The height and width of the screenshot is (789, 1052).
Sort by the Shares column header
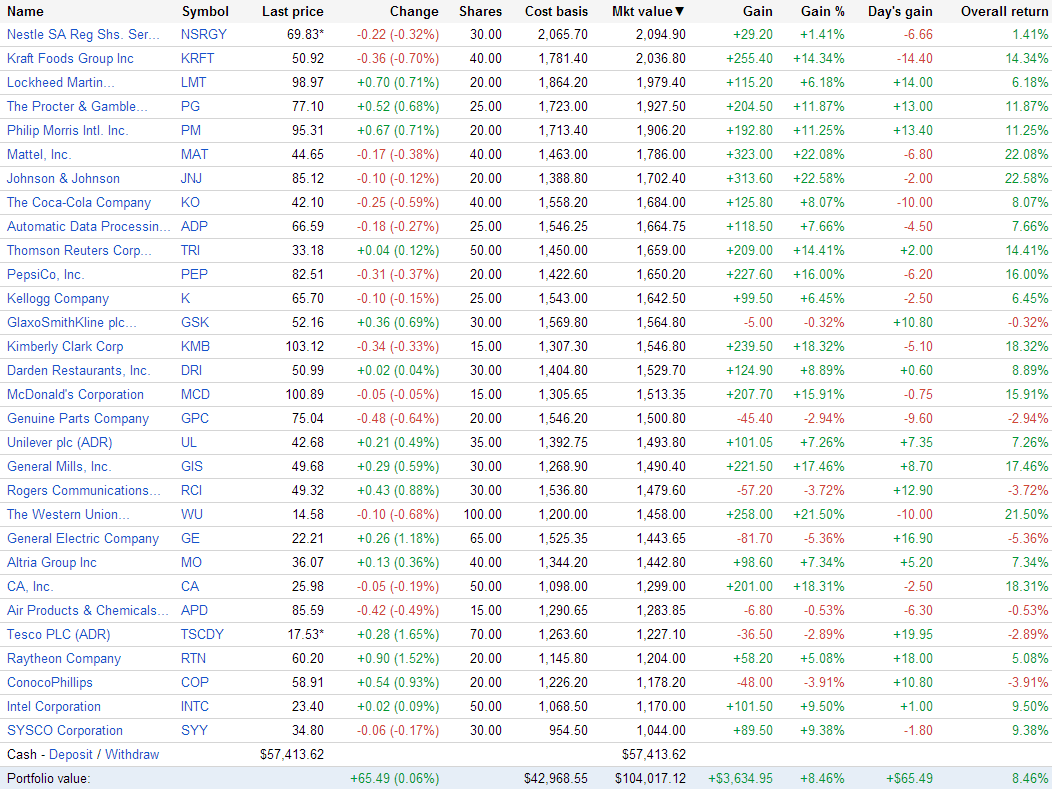coord(480,11)
